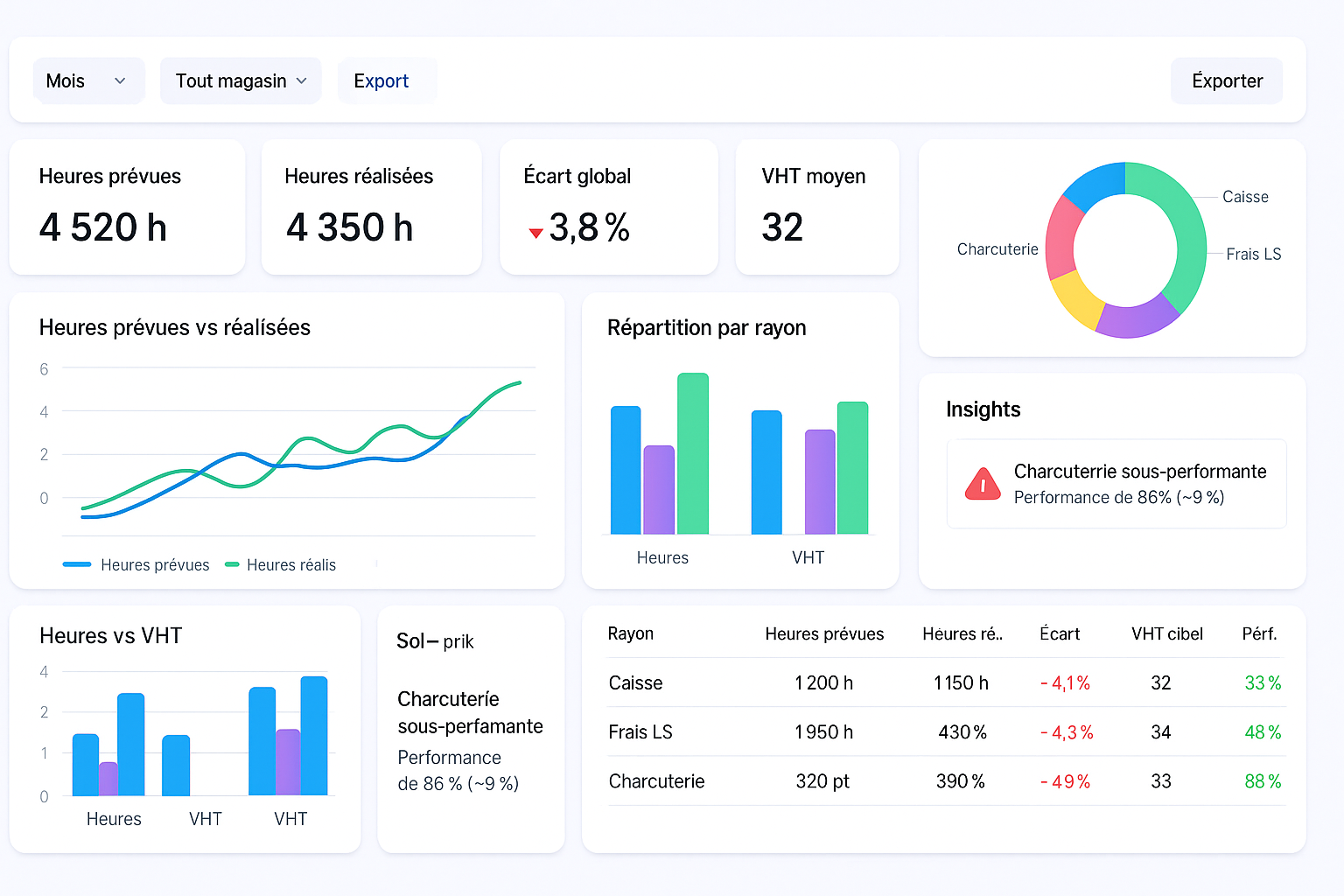The width and height of the screenshot is (1344, 896).
Task: Open the Heures réalisées KPI card
Action: pyautogui.click(x=371, y=206)
